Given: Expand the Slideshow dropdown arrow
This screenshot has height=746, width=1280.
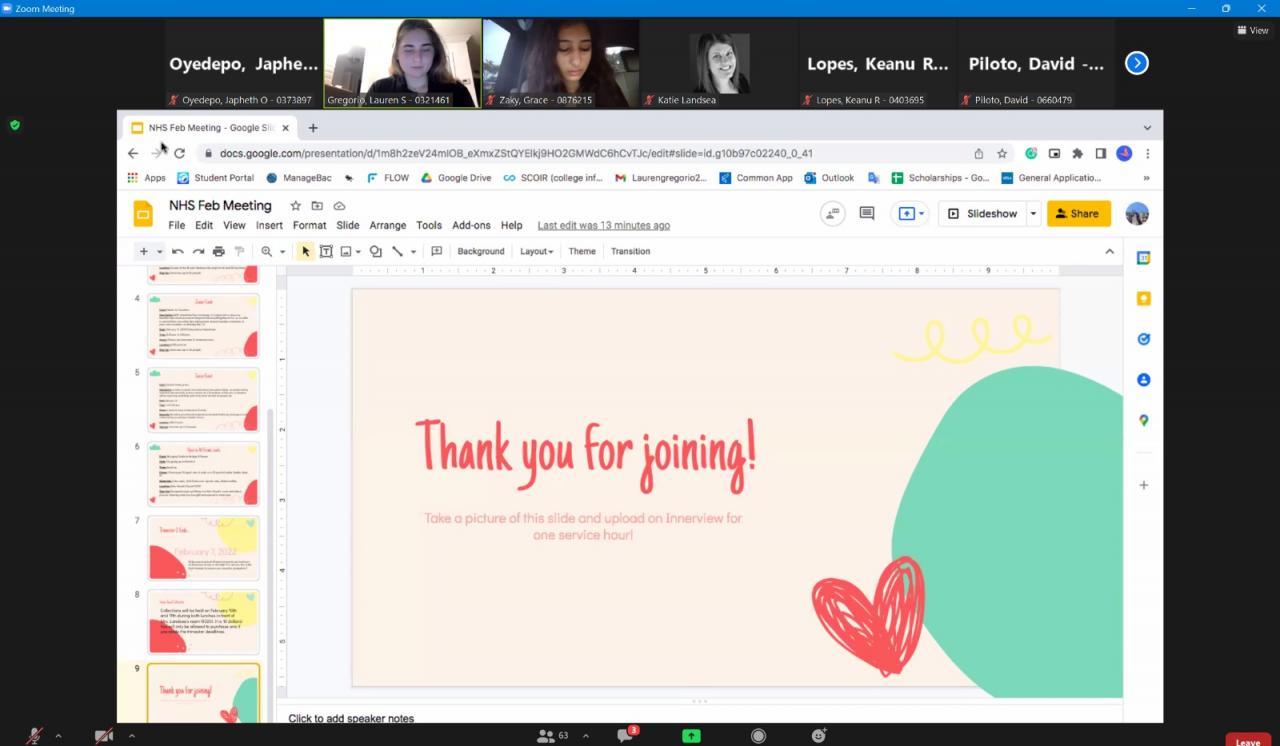Looking at the screenshot, I should pyautogui.click(x=1033, y=213).
